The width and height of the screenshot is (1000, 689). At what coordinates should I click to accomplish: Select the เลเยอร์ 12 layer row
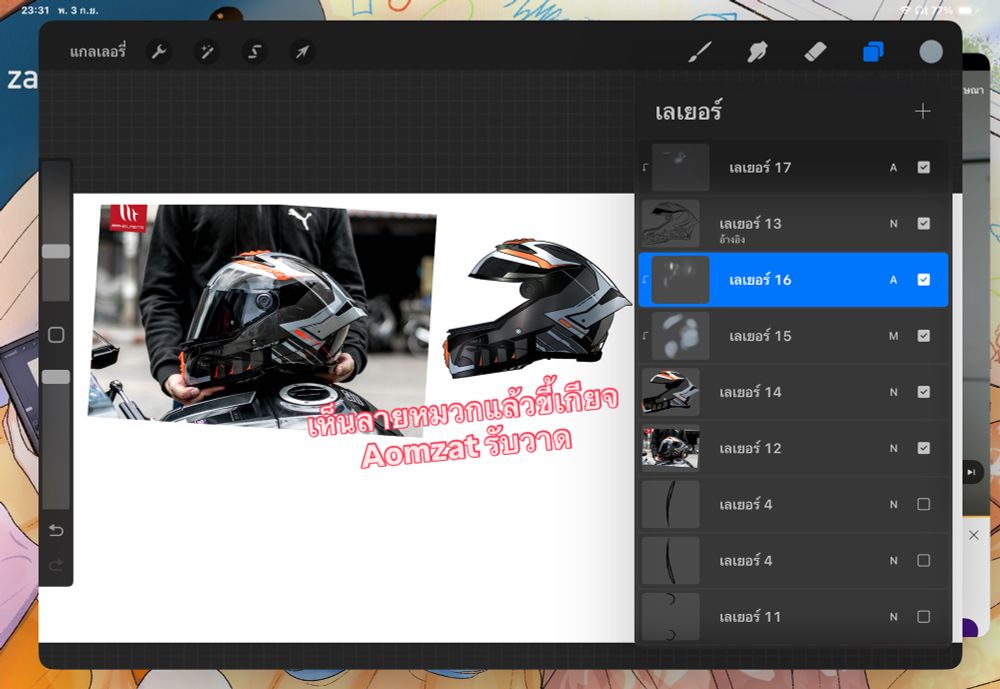[x=793, y=448]
